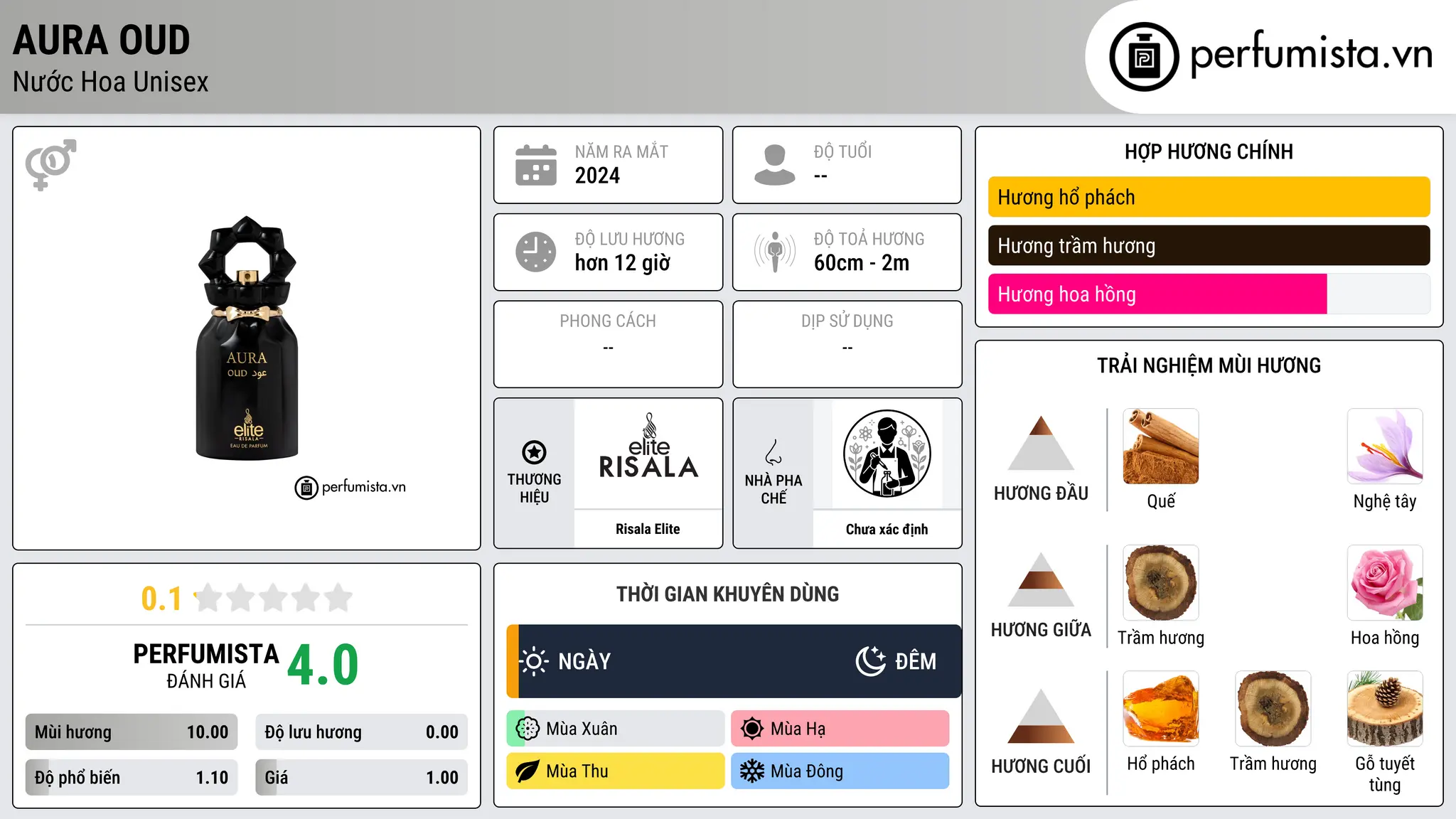The image size is (1456, 819).
Task: Click the Mùa Đông label
Action: pyautogui.click(x=807, y=771)
